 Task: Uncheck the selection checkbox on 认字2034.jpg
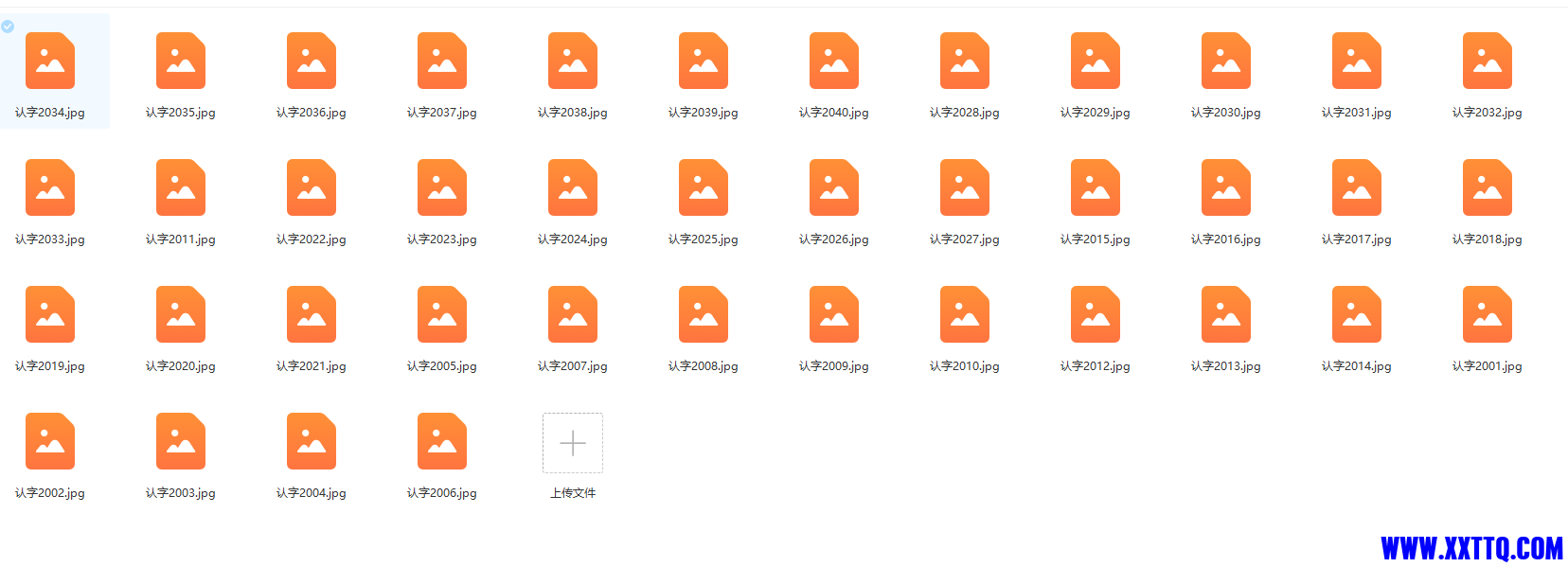(x=8, y=27)
